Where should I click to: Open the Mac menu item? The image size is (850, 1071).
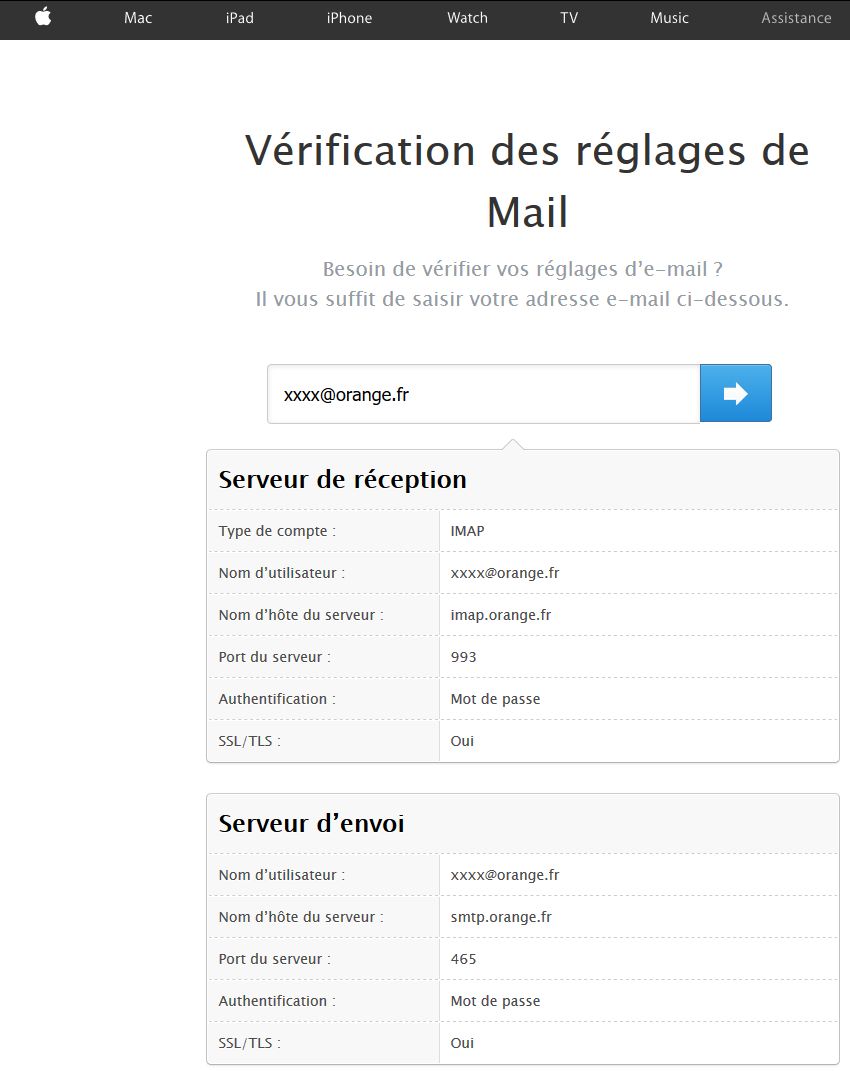pyautogui.click(x=138, y=18)
